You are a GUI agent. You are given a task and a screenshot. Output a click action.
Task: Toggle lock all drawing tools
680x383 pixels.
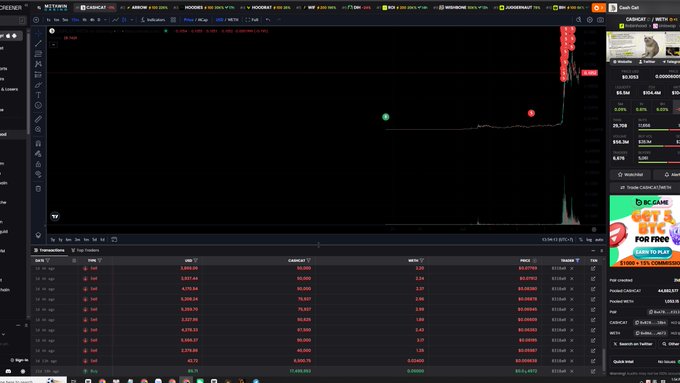(38, 164)
